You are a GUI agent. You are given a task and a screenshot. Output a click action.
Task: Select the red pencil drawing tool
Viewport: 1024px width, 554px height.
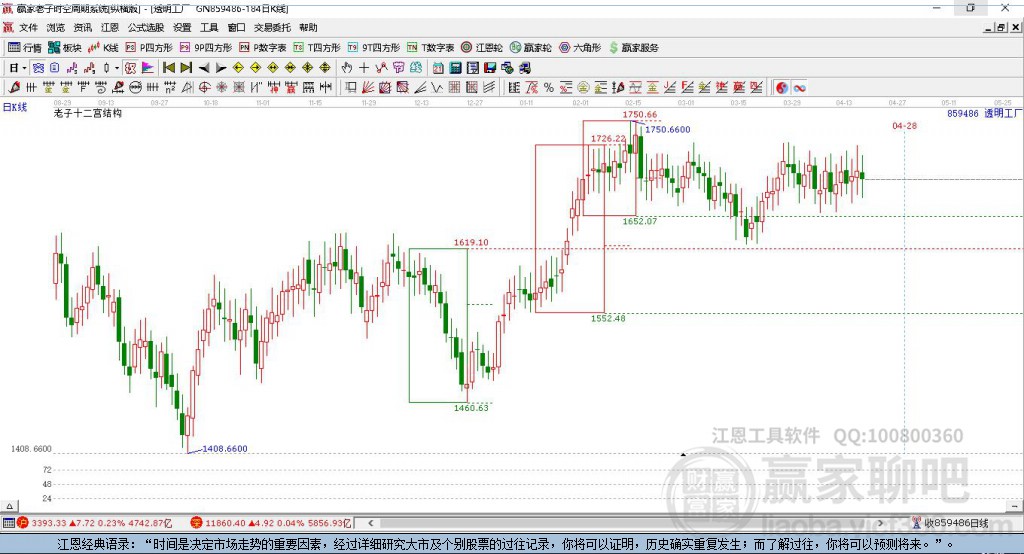coord(14,88)
